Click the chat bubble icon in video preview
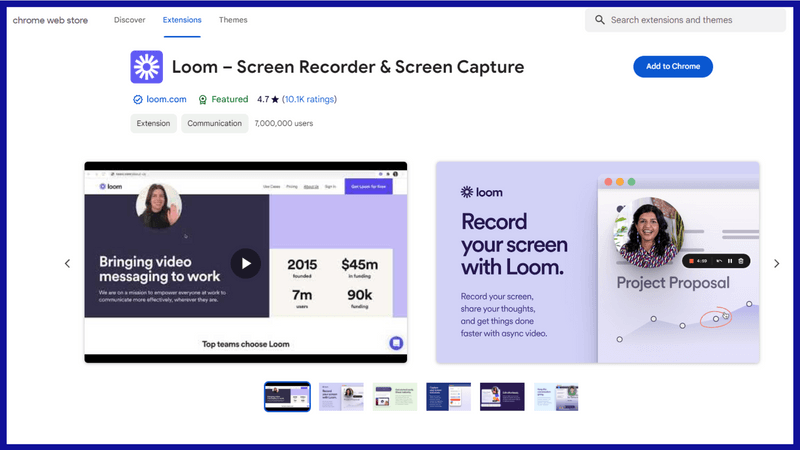The width and height of the screenshot is (800, 450). [396, 343]
